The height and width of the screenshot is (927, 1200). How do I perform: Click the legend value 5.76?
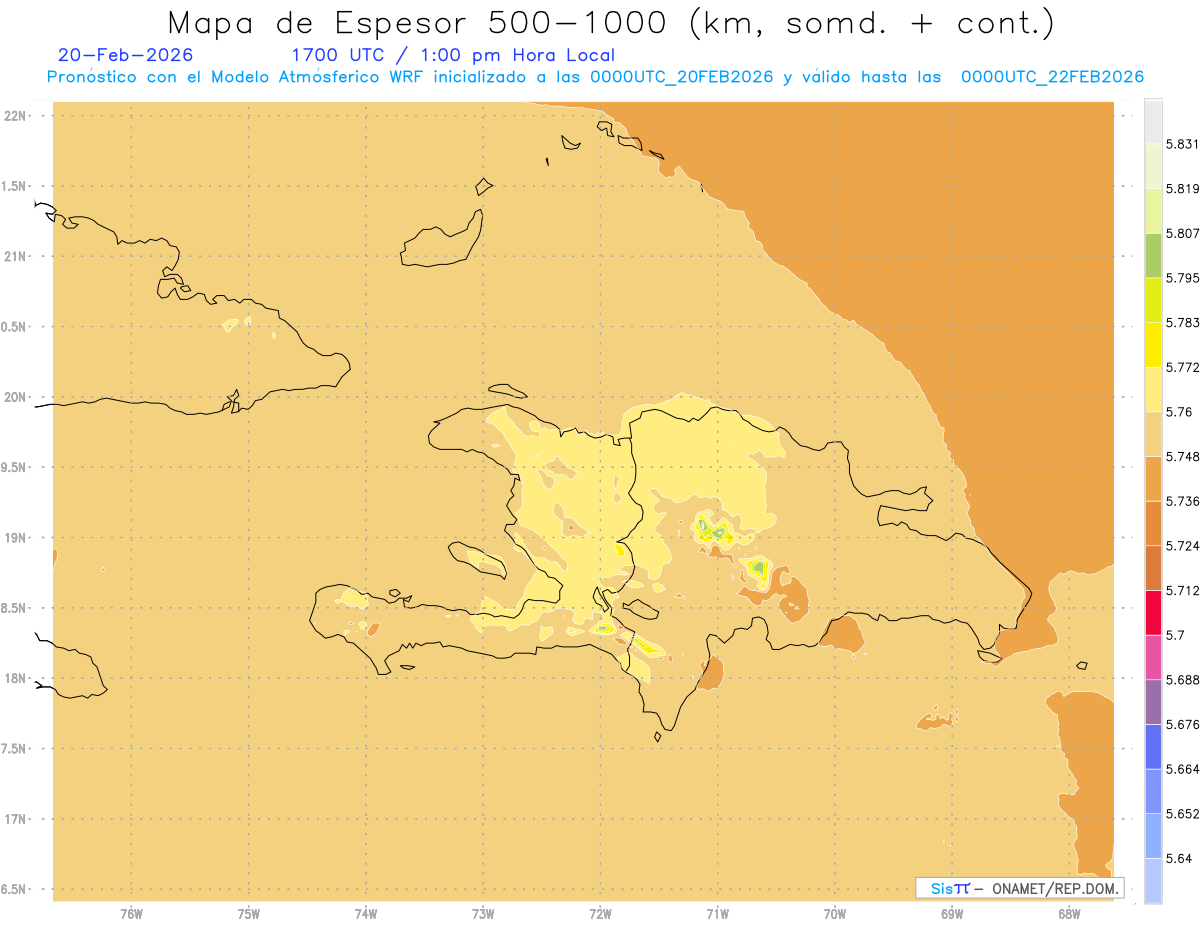coord(1181,412)
